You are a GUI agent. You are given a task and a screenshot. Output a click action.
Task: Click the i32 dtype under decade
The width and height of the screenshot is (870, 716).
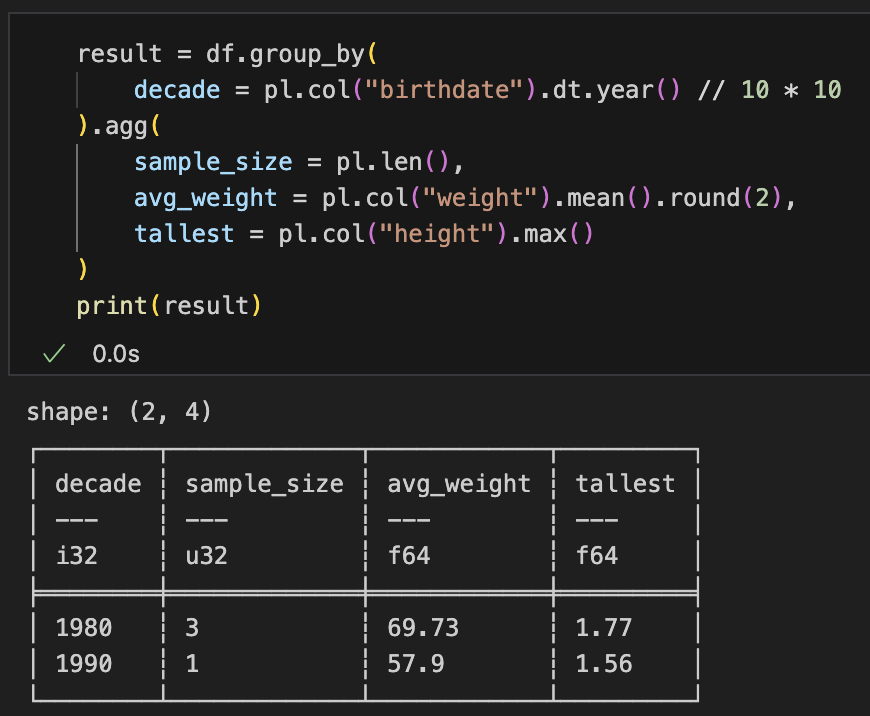click(x=76, y=556)
